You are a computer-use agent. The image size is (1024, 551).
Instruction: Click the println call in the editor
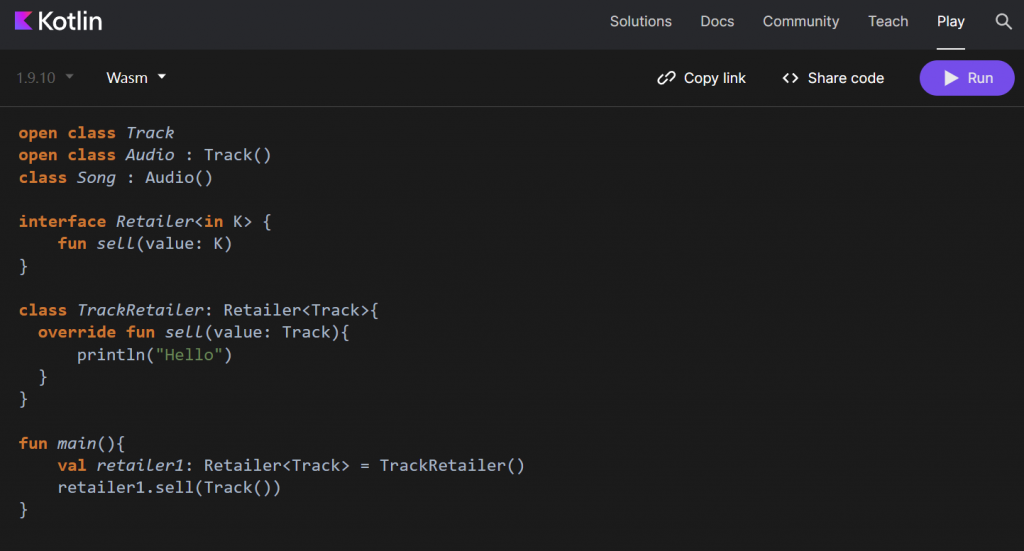[x=111, y=355]
